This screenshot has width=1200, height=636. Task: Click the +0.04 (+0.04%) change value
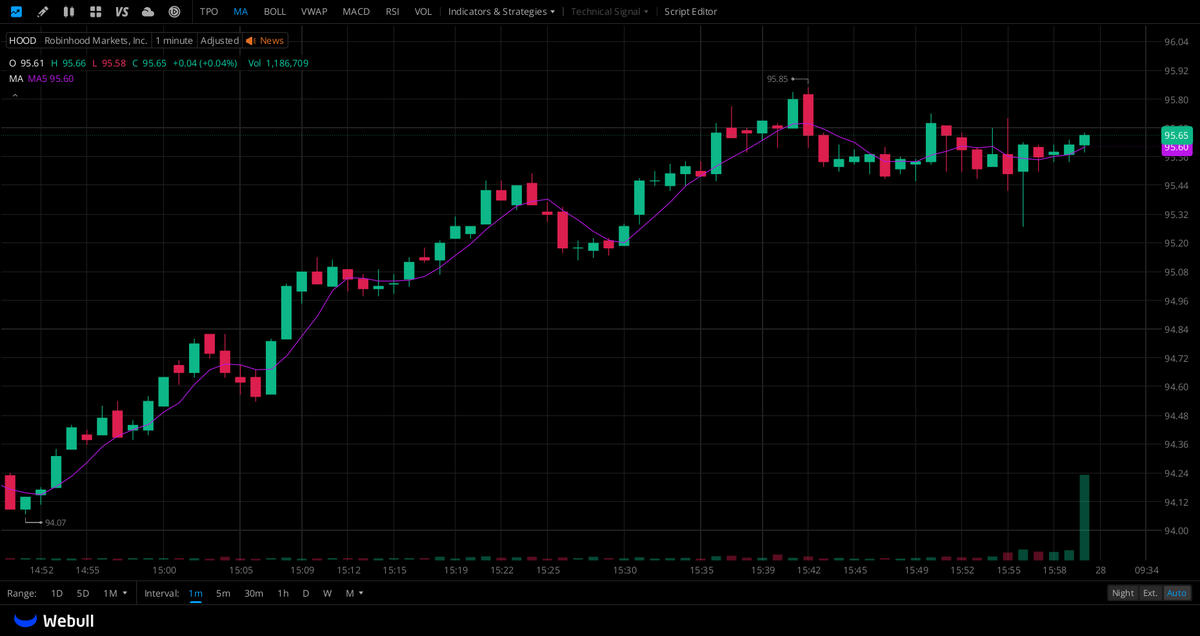(205, 63)
